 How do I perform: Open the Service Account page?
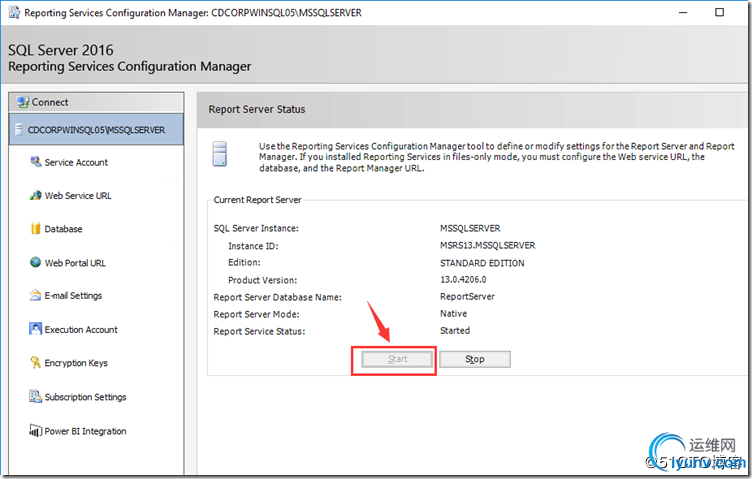[x=76, y=163]
